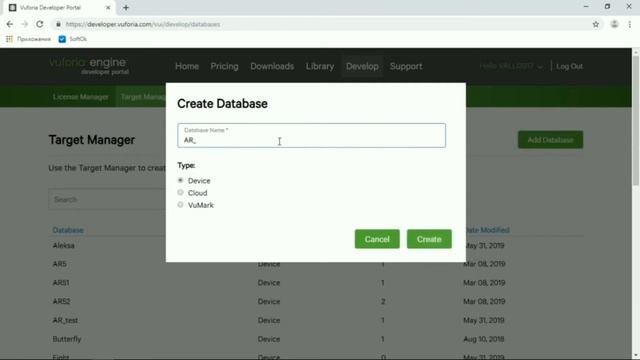Click the Cancel button in dialog

click(377, 239)
